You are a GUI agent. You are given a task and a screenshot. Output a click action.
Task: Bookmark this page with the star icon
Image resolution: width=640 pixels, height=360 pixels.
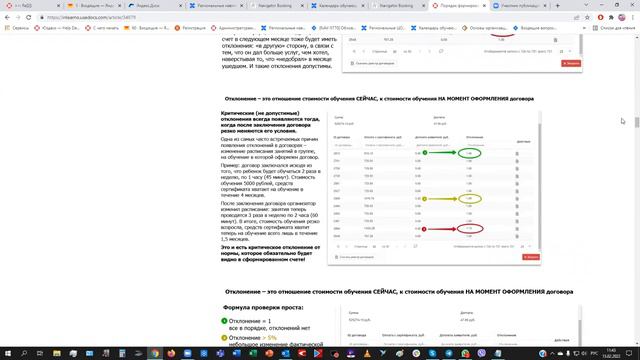click(587, 18)
